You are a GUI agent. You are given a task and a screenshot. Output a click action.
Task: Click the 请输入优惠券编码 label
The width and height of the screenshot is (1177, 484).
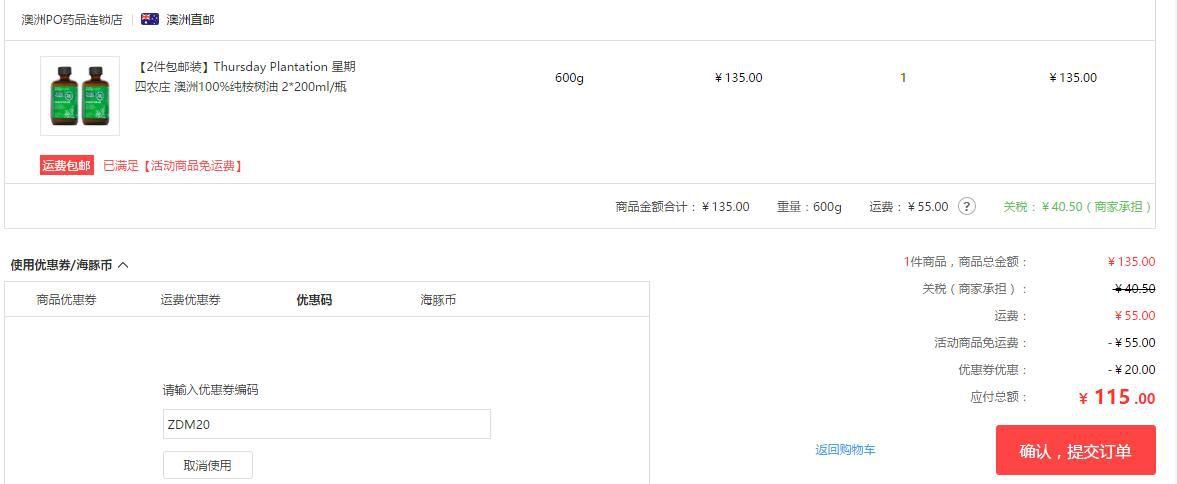pos(211,390)
